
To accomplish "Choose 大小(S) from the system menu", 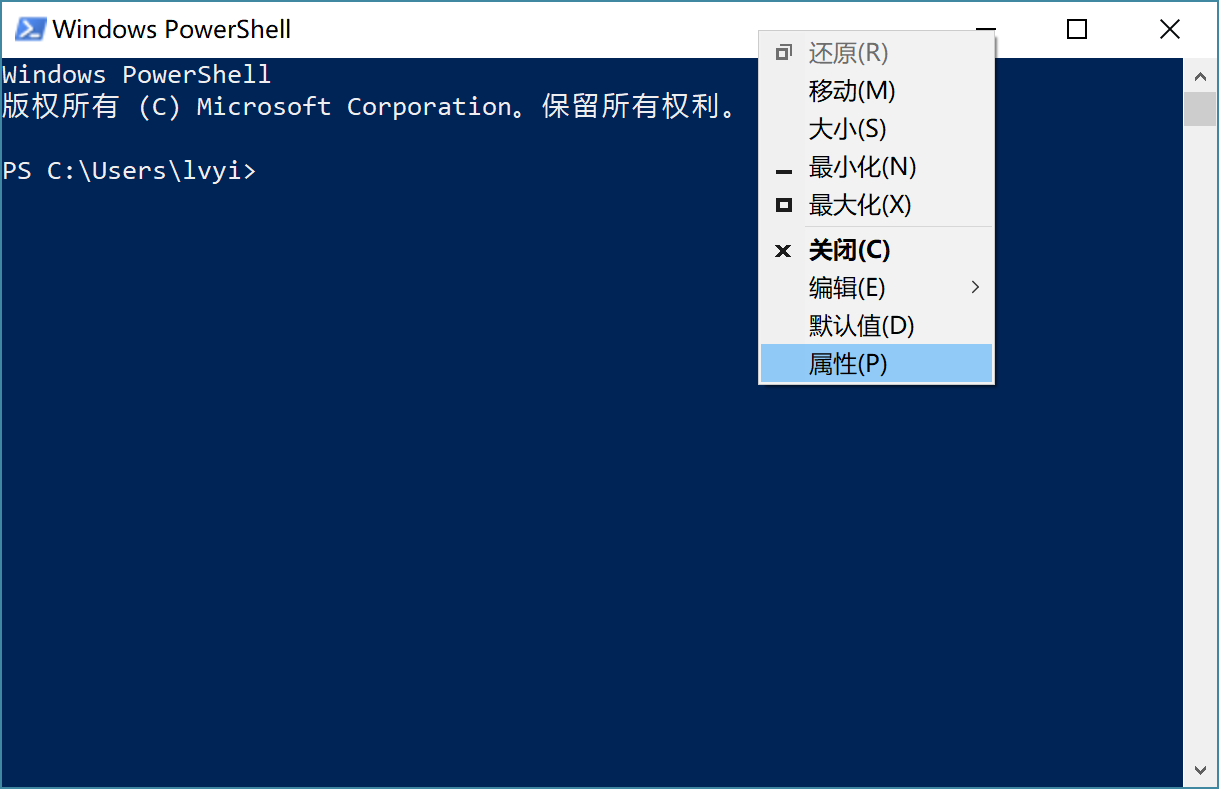I will click(x=877, y=129).
